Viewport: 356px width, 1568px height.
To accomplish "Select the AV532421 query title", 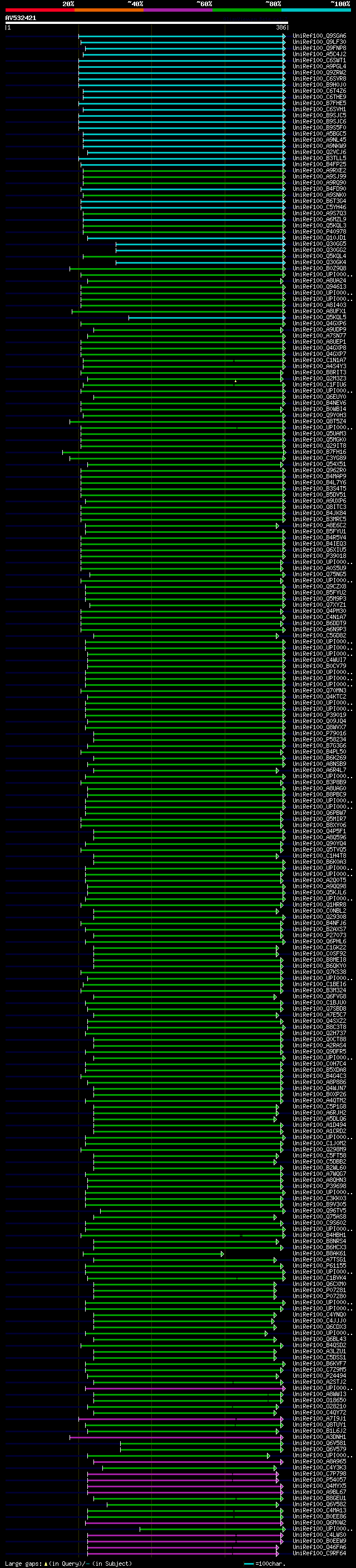I will click(21, 18).
